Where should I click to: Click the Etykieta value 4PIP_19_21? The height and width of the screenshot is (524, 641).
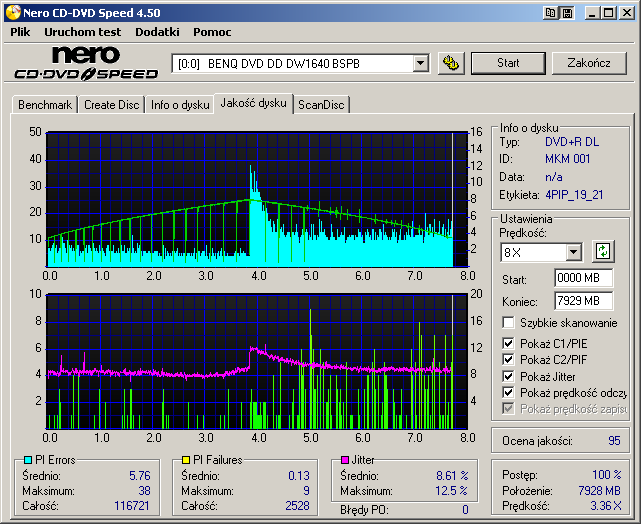click(574, 195)
